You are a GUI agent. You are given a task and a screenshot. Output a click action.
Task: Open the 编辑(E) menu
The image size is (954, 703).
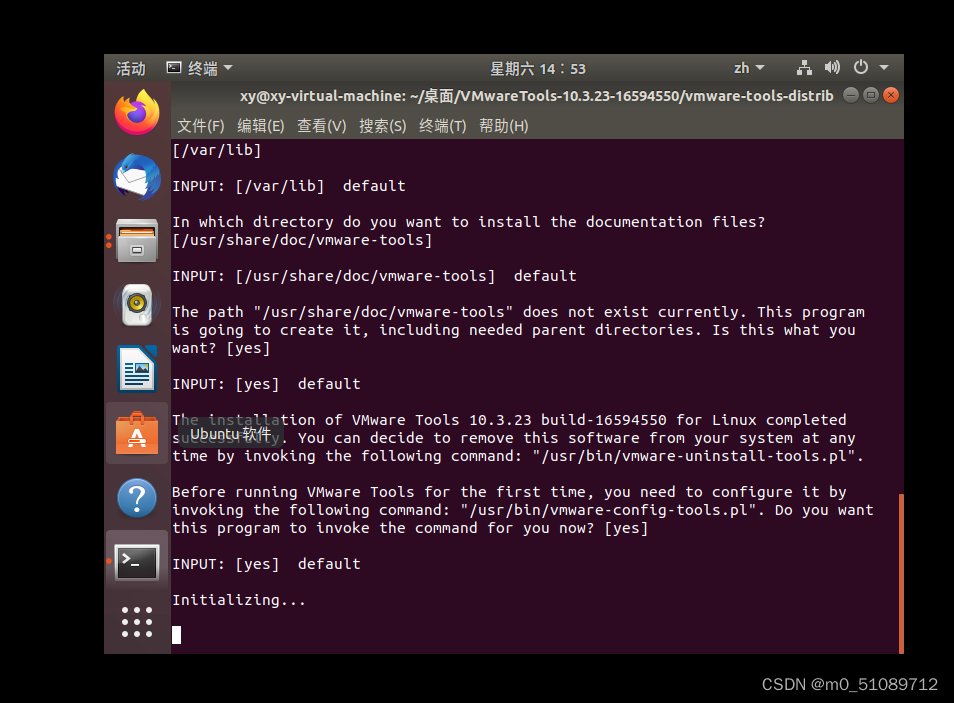pyautogui.click(x=260, y=126)
